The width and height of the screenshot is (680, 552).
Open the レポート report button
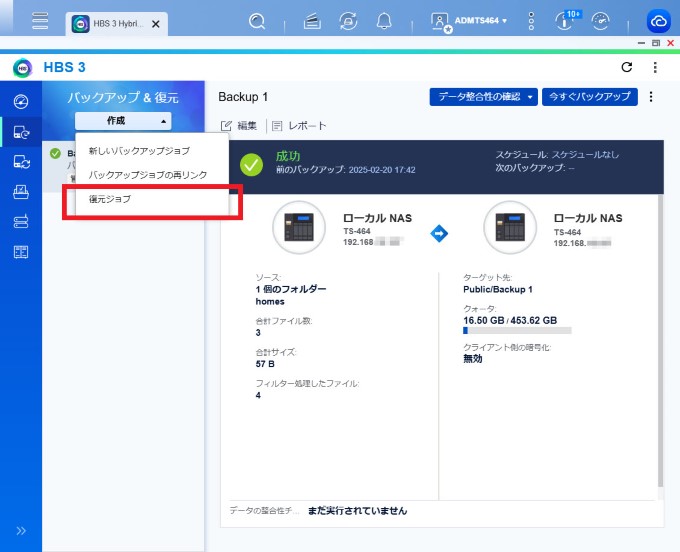[x=299, y=126]
